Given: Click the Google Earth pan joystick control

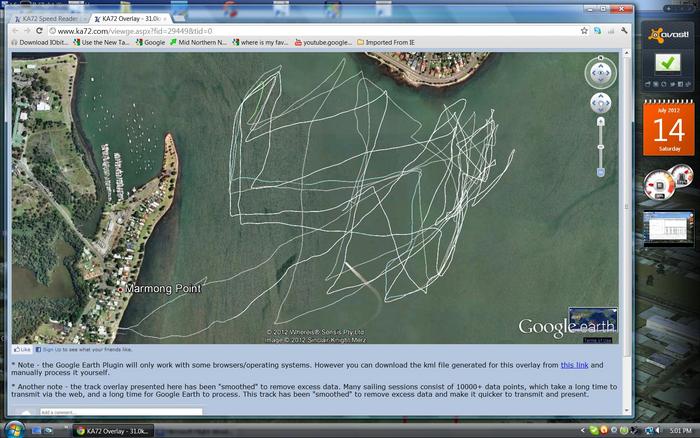Looking at the screenshot, I should coord(600,102).
